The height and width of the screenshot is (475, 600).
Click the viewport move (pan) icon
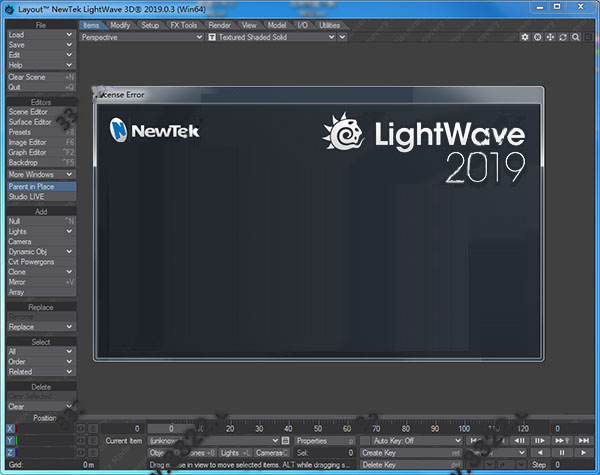[550, 37]
